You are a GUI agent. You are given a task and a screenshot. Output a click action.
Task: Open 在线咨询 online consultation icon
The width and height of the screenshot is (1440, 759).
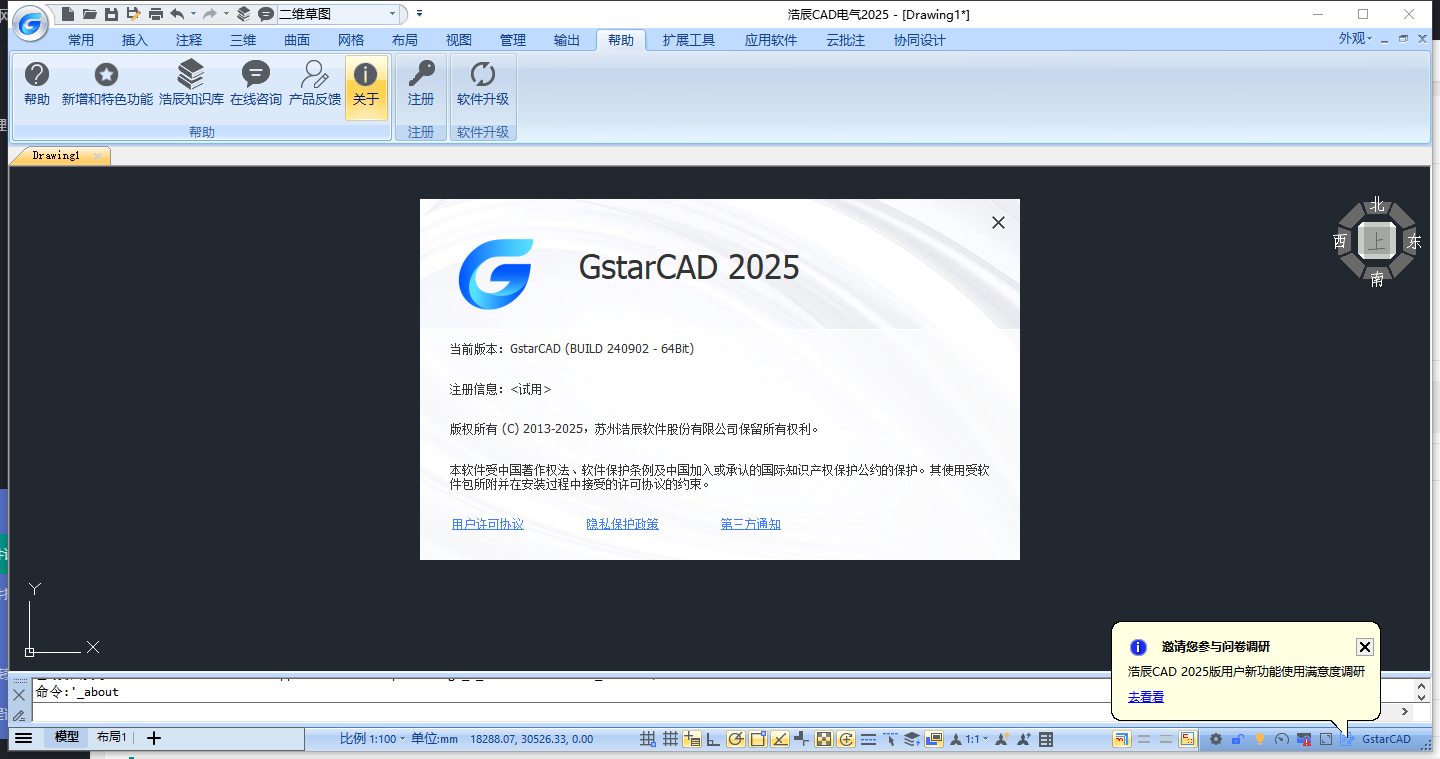[256, 85]
